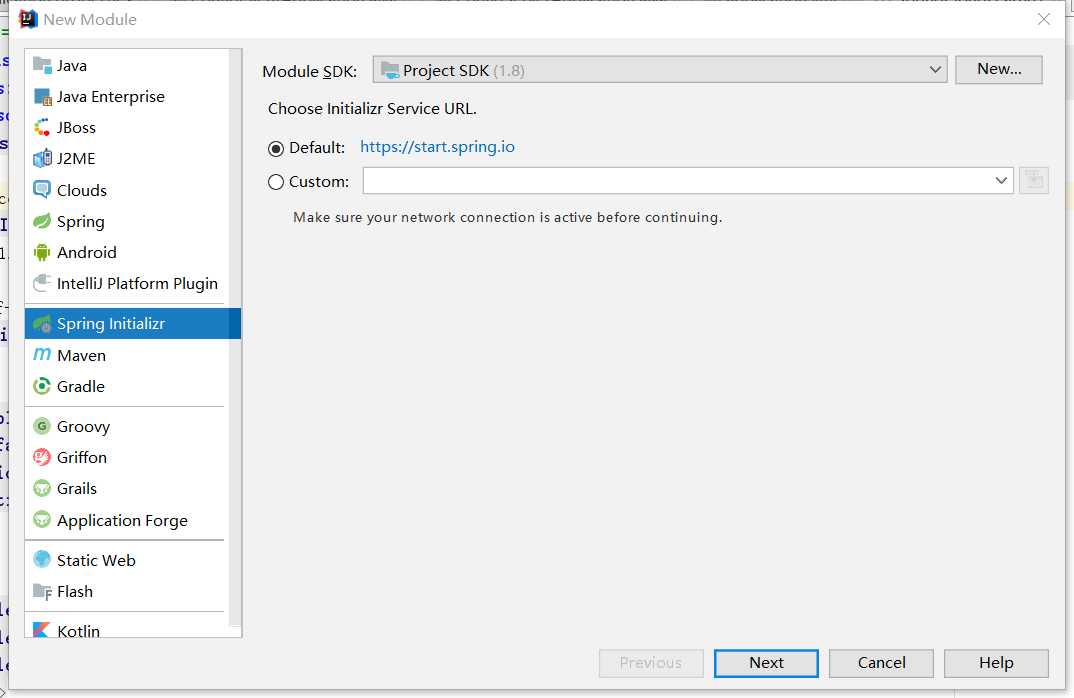This screenshot has width=1074, height=698.
Task: Open Help for this dialog
Action: click(996, 663)
